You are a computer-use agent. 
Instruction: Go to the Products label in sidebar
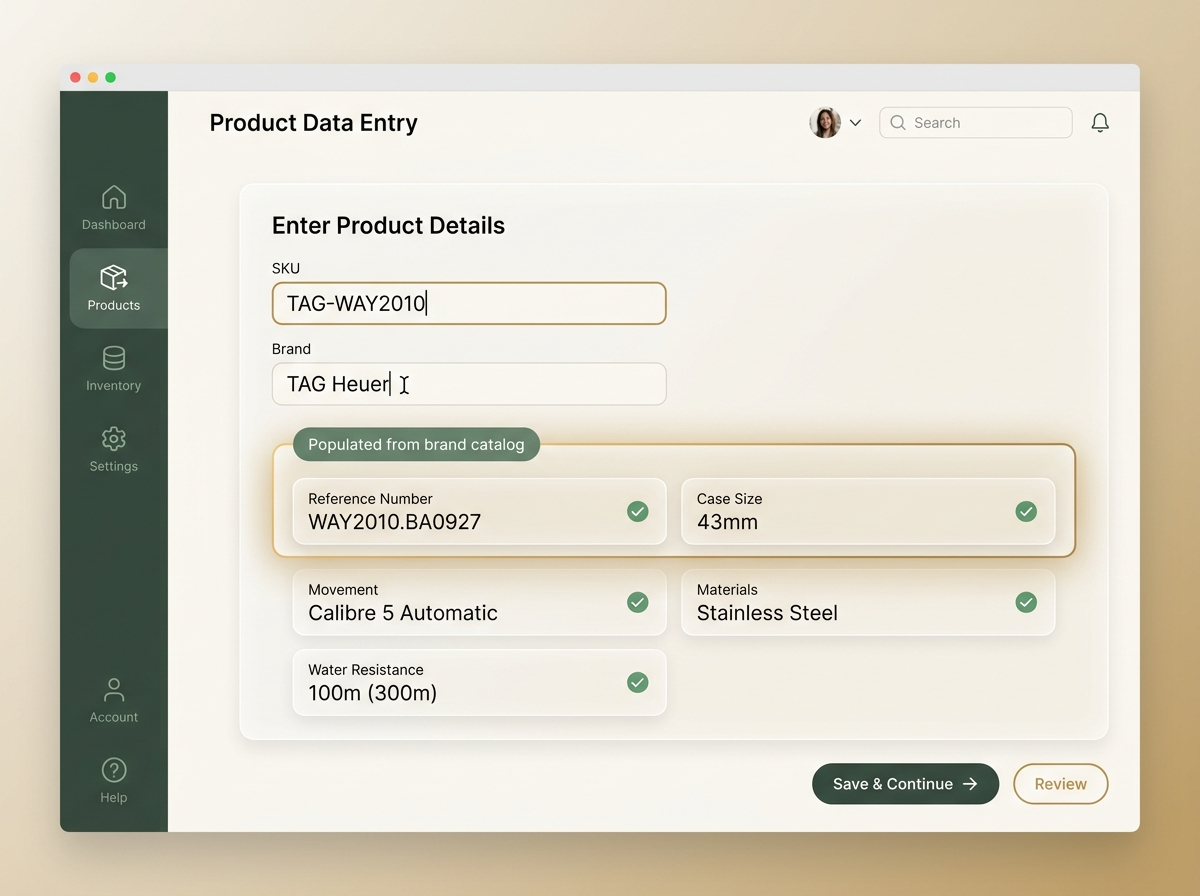coord(114,305)
